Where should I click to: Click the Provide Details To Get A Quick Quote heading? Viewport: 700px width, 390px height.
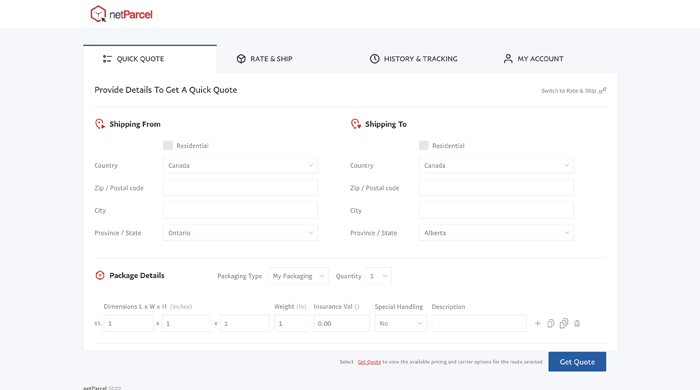pos(166,90)
